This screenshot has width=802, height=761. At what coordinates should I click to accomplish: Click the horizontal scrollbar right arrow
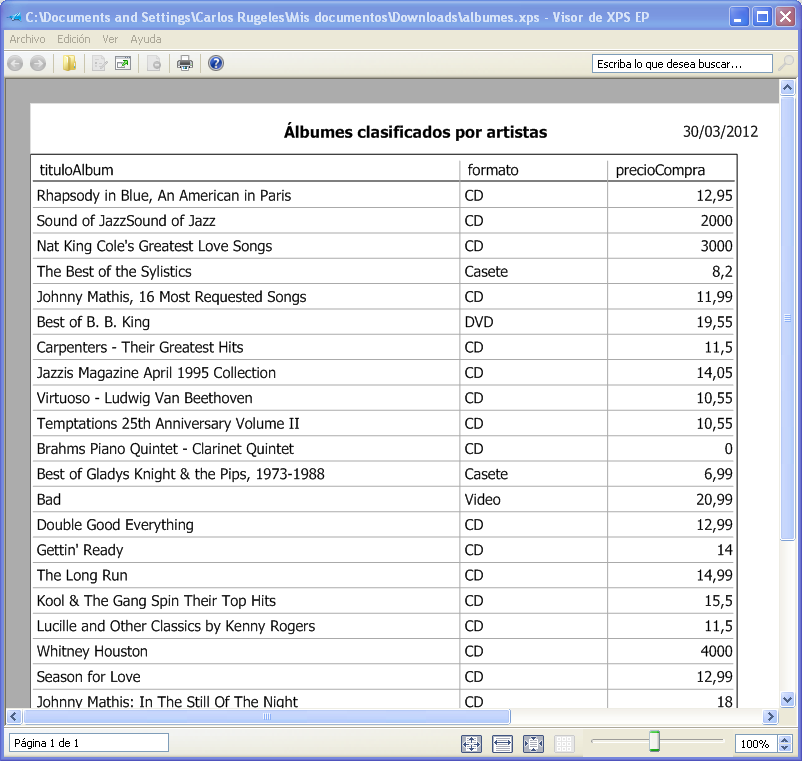pos(770,717)
